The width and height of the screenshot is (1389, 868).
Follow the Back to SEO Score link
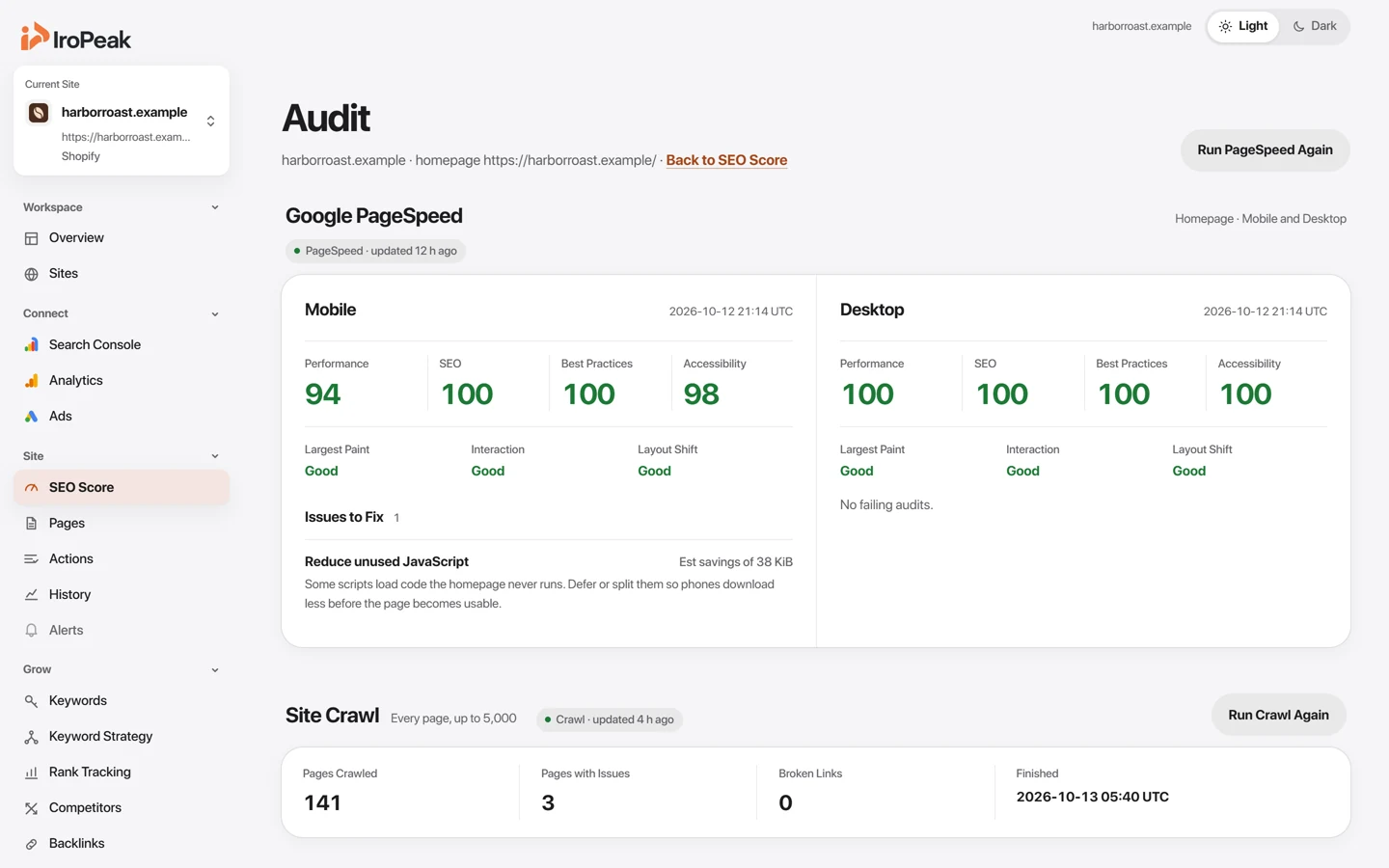[x=726, y=160]
